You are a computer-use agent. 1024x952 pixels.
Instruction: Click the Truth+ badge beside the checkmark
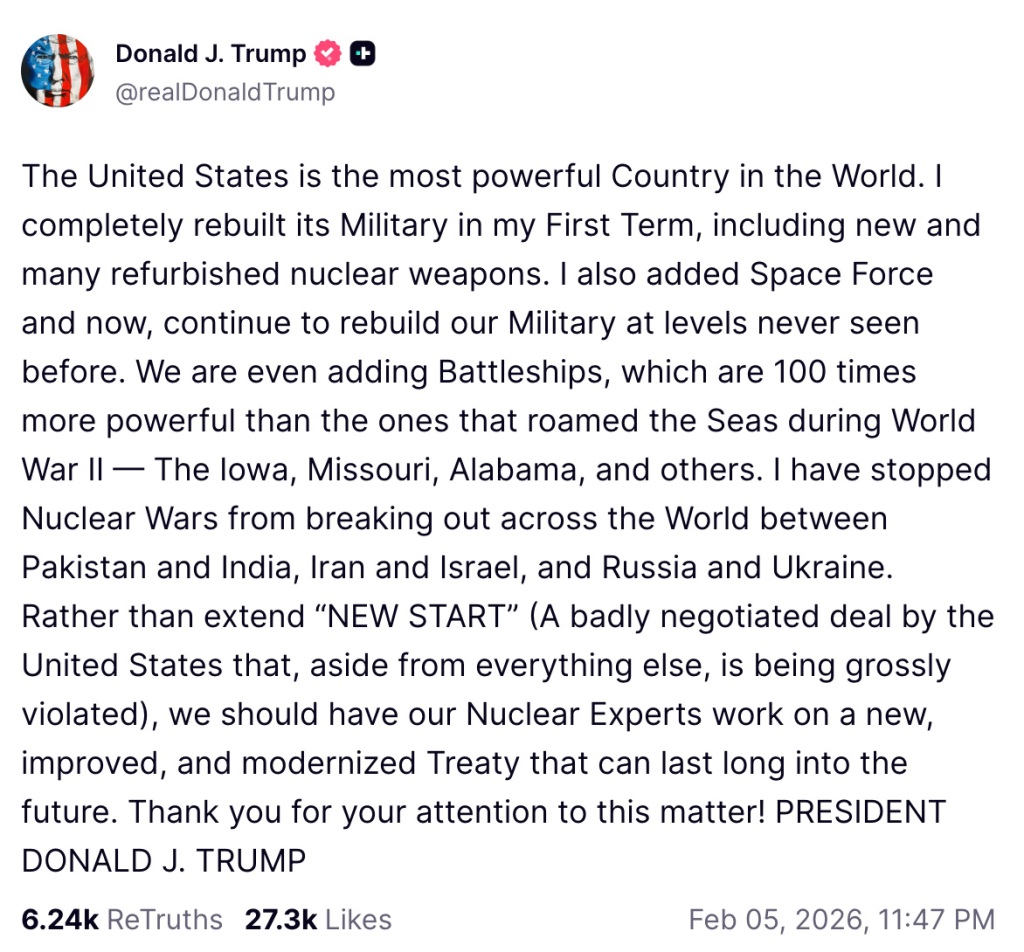pos(362,54)
